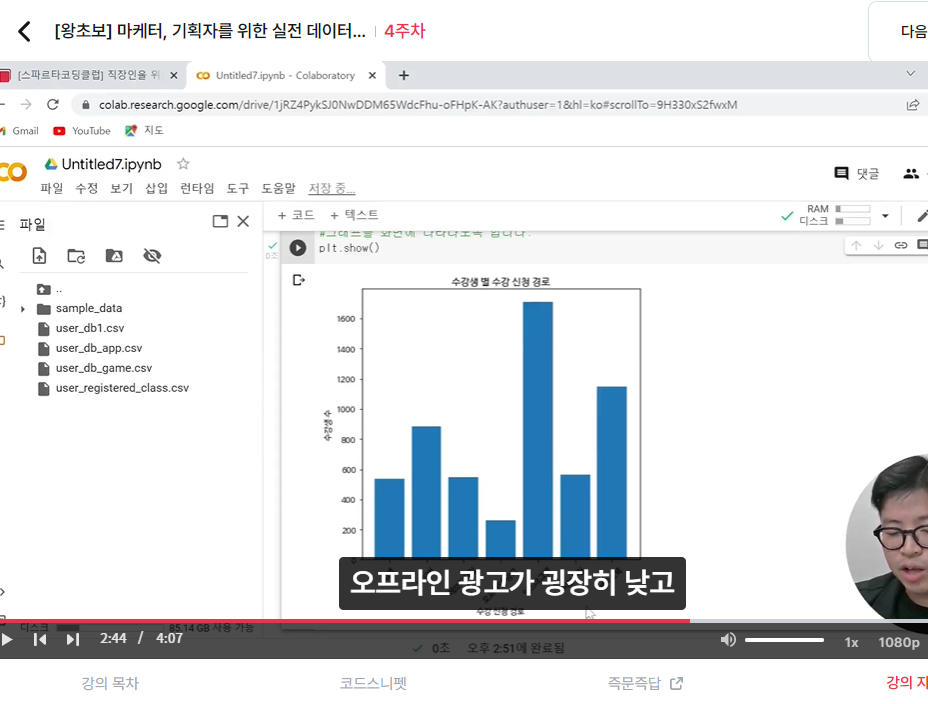Star the Untitled7.ipynb notebook

click(183, 164)
